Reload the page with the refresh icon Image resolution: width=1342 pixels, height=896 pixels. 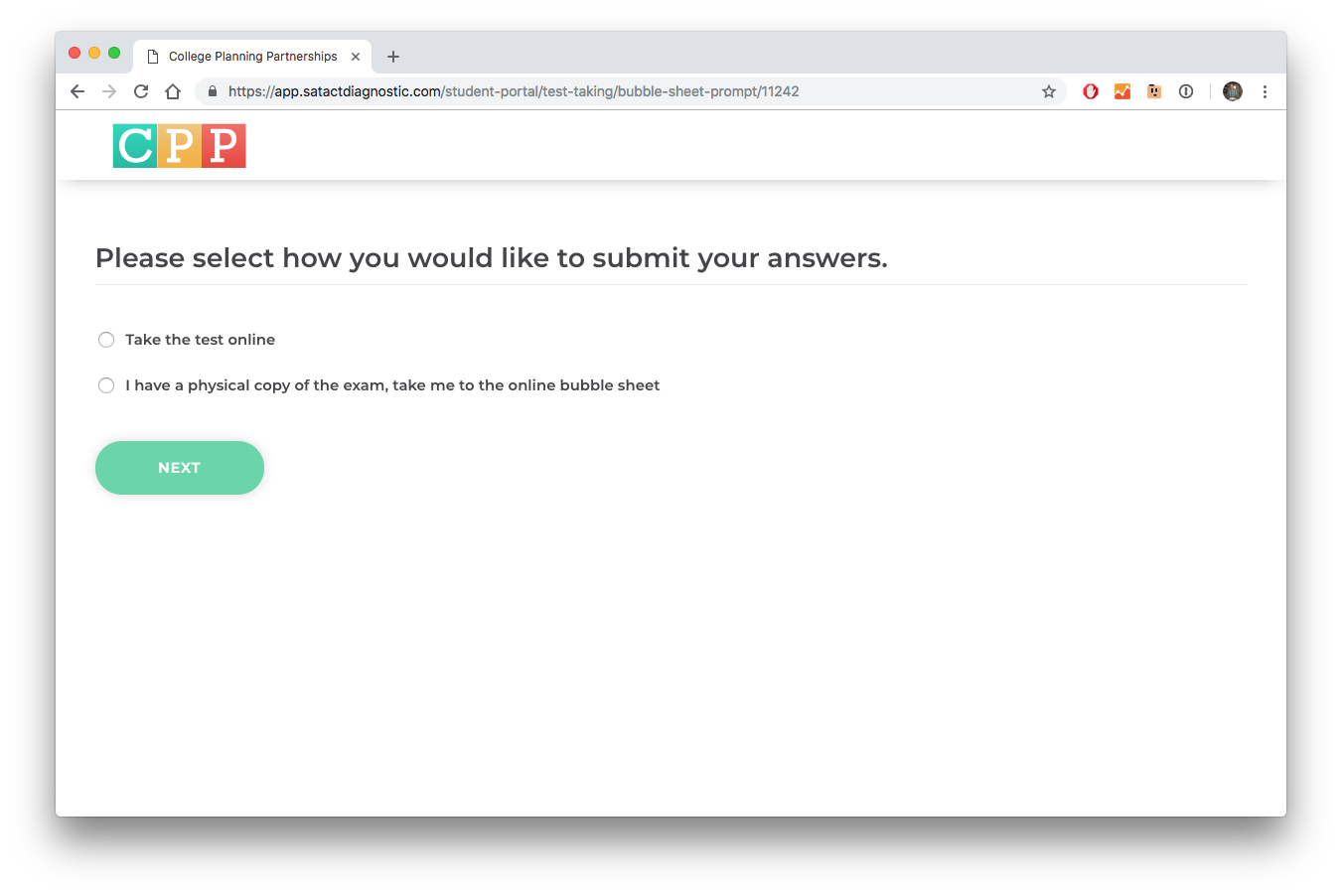(x=141, y=91)
